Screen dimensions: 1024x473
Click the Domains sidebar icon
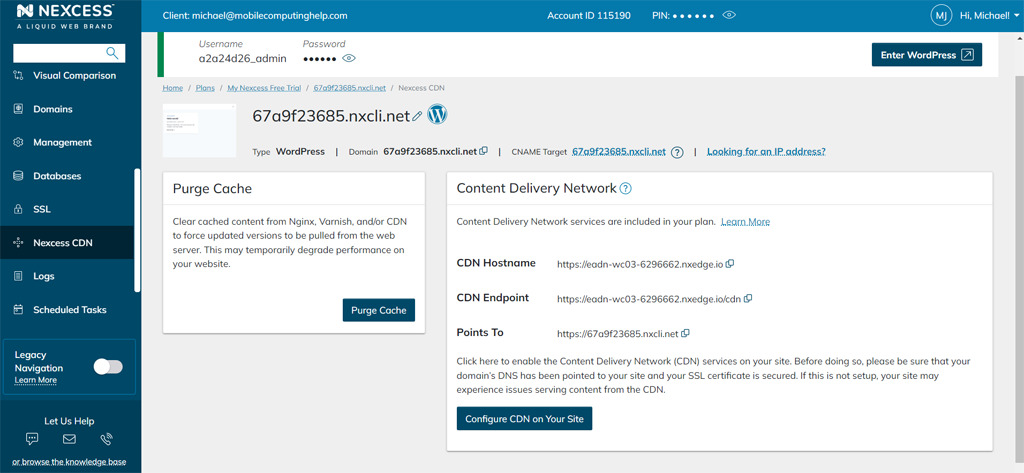(x=18, y=109)
